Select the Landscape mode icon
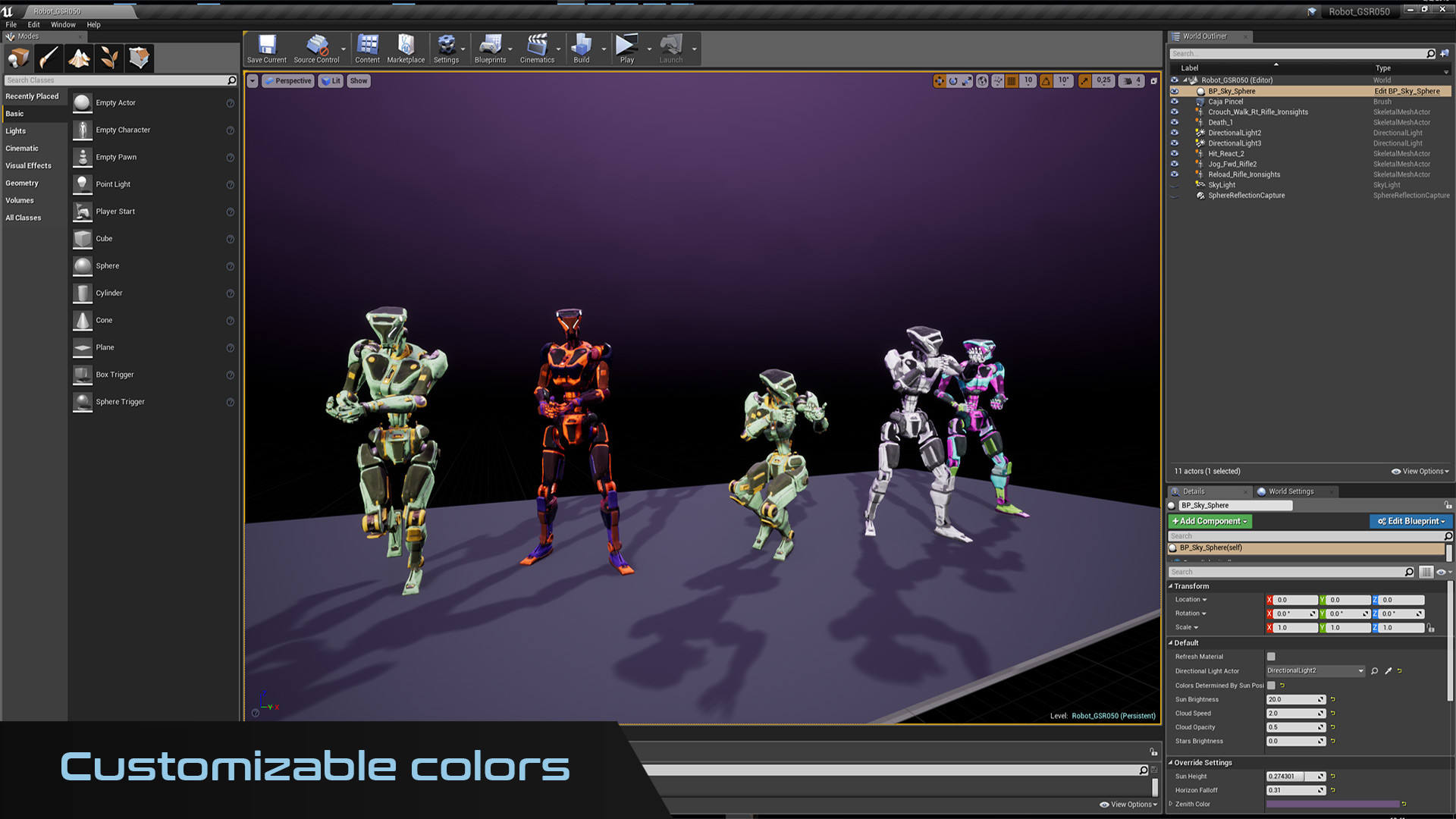This screenshot has height=819, width=1456. pyautogui.click(x=79, y=58)
